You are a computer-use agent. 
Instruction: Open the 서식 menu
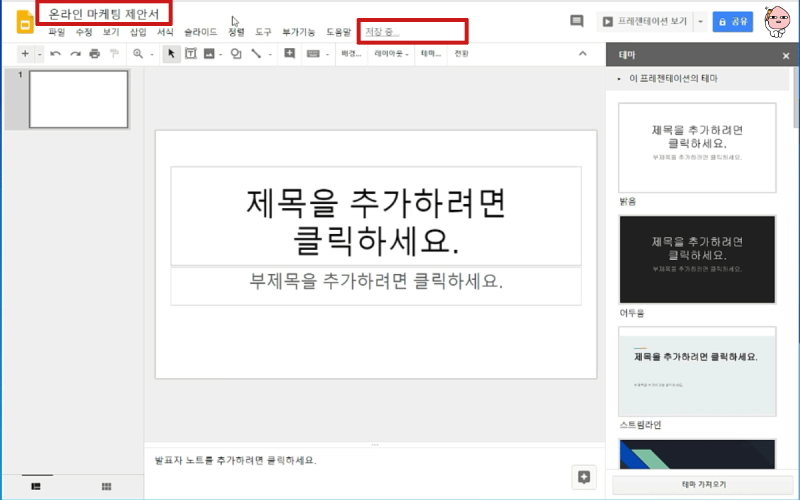click(x=165, y=32)
